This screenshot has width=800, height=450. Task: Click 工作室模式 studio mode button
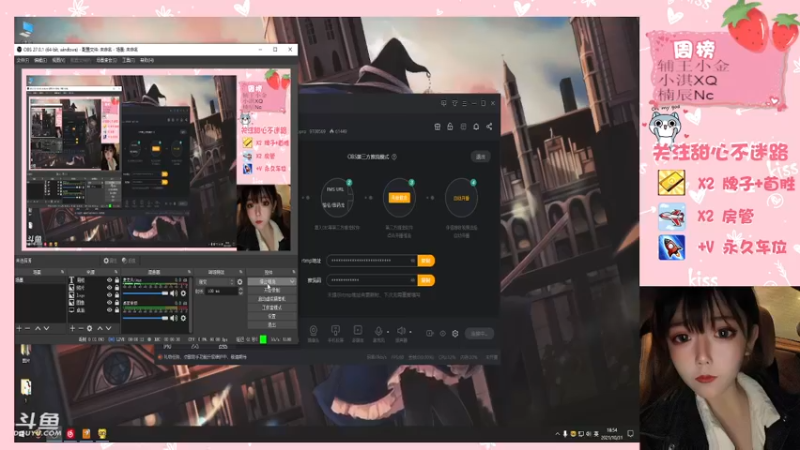(272, 308)
